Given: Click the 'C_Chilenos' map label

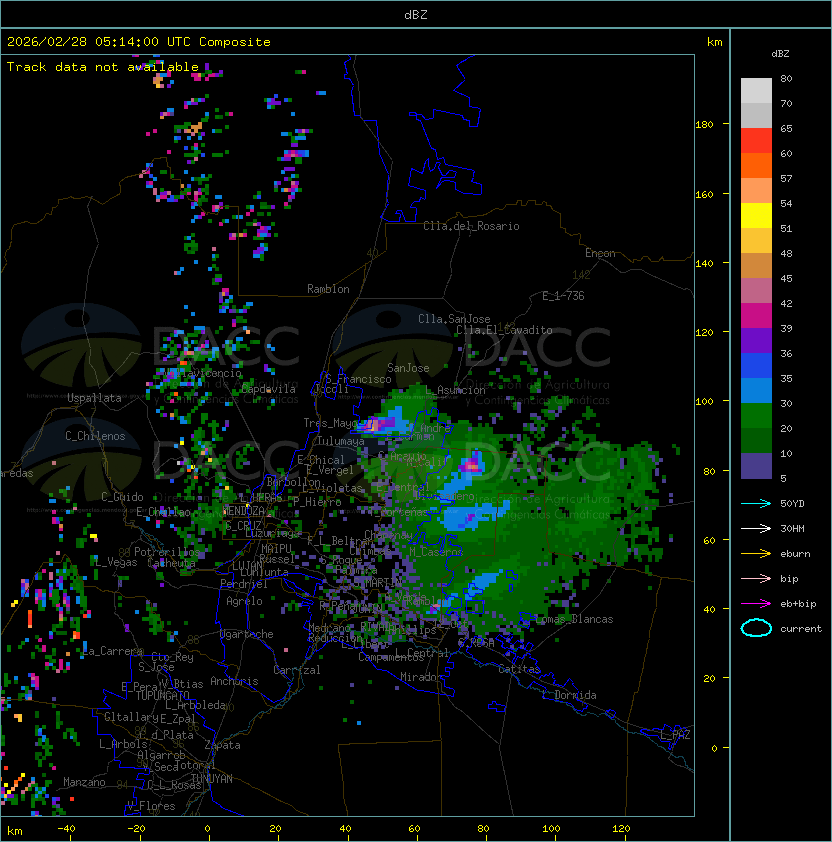Looking at the screenshot, I should point(95,436).
